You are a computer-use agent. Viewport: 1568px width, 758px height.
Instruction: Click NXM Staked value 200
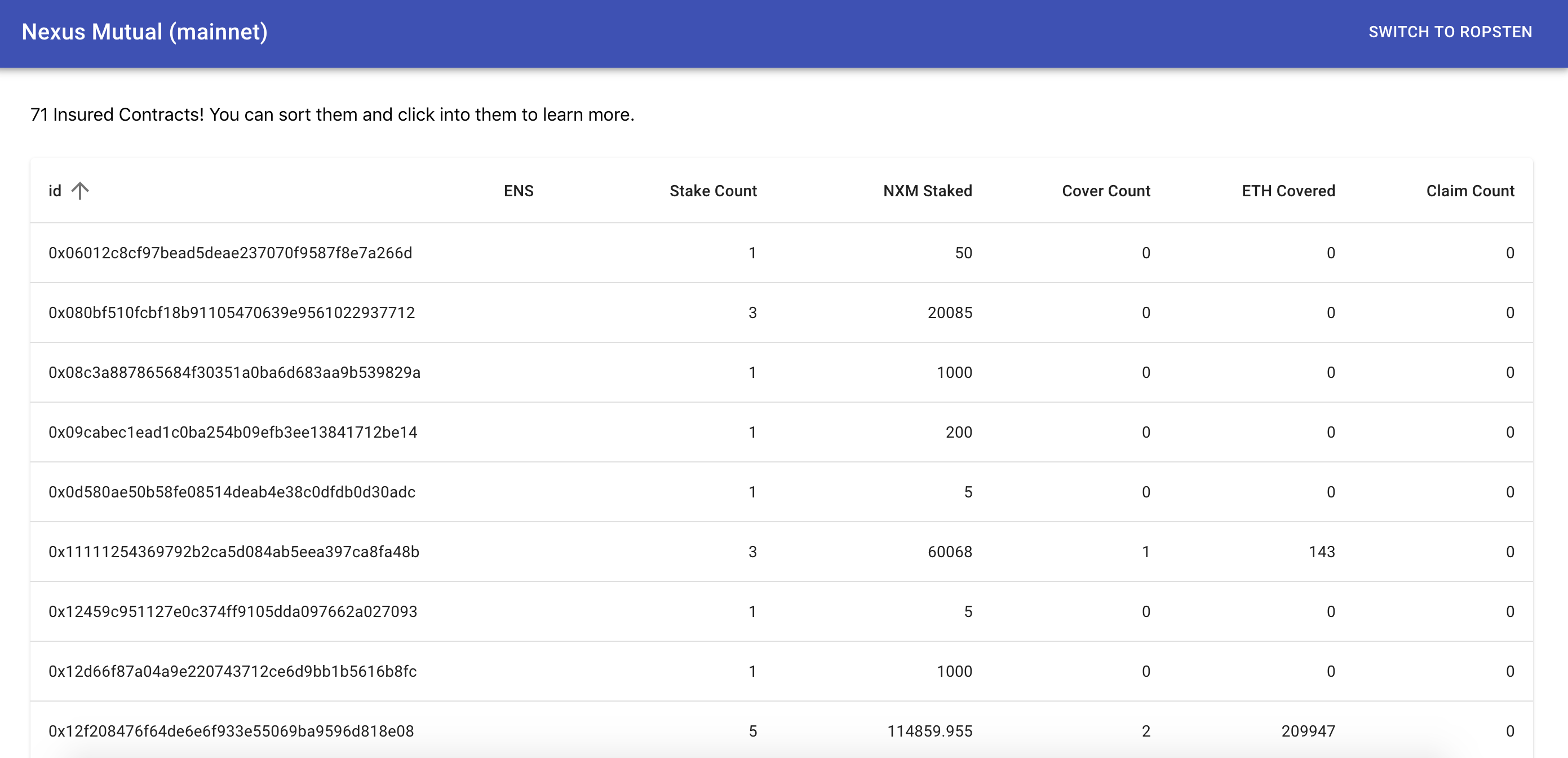coord(959,432)
